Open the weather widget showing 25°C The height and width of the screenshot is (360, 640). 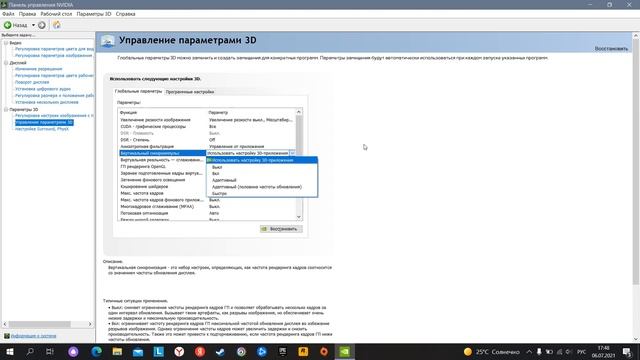(491, 352)
